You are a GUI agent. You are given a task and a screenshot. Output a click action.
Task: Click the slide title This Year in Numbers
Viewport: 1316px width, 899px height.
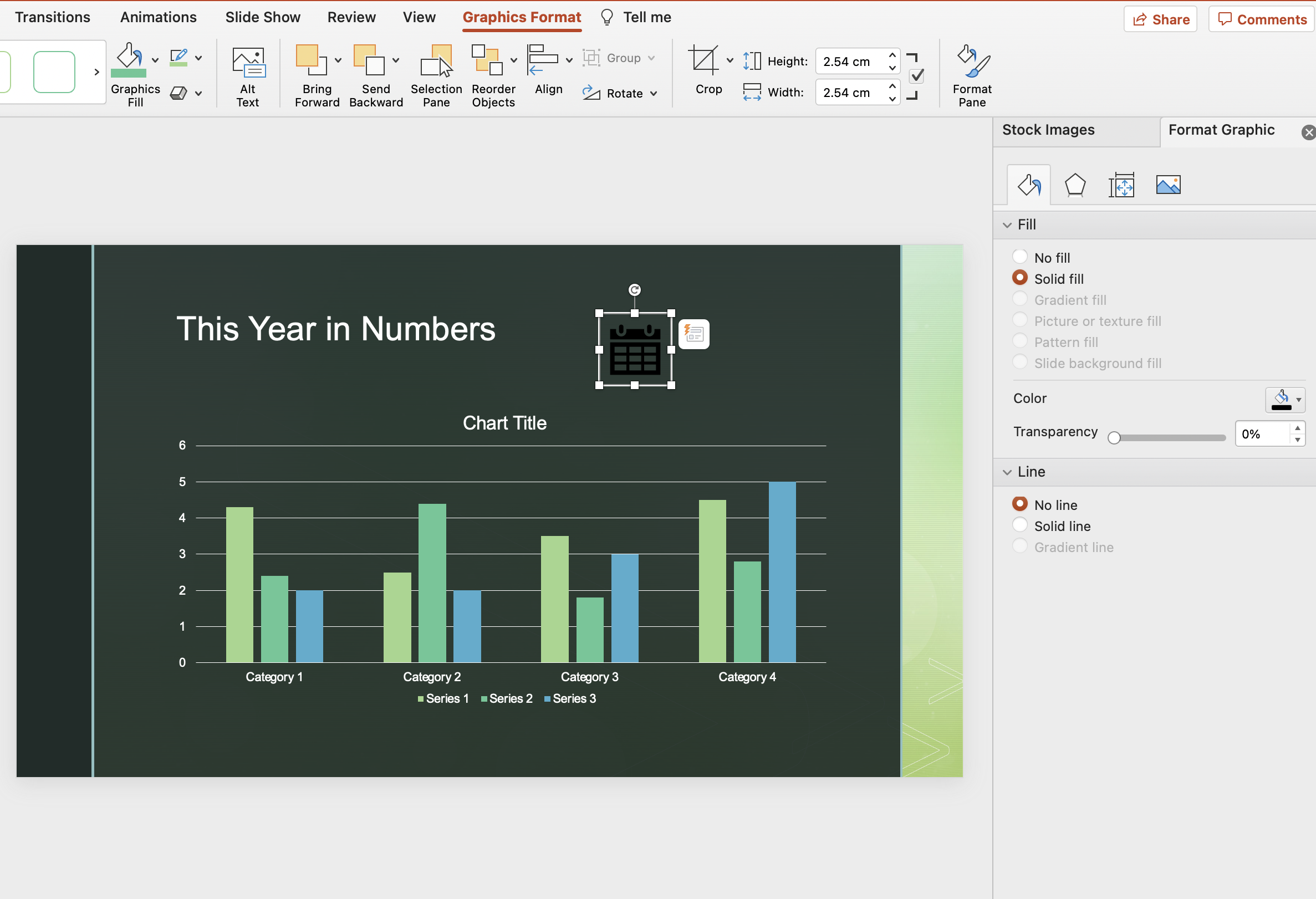(x=336, y=329)
